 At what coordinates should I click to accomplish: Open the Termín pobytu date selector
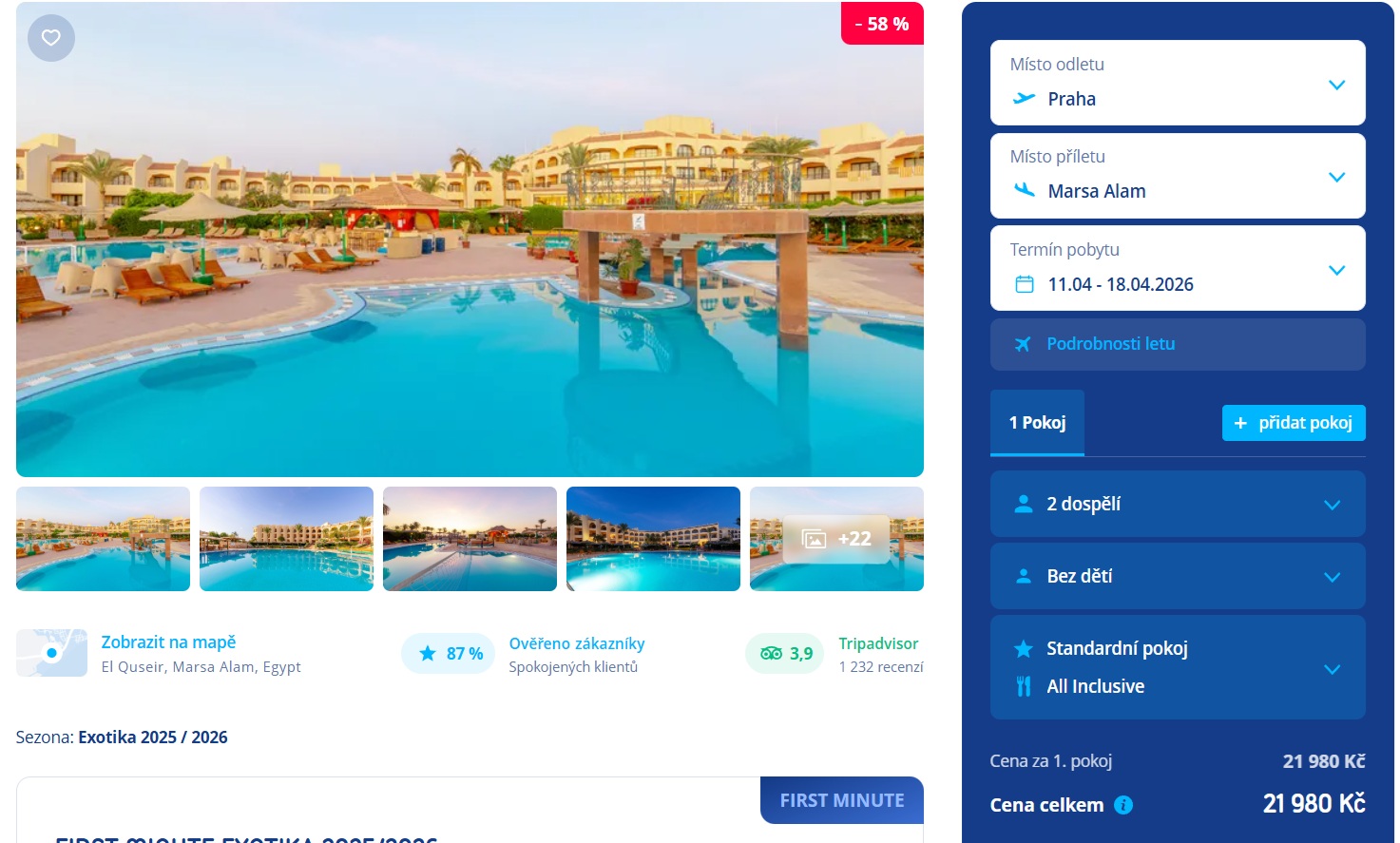tap(1178, 268)
